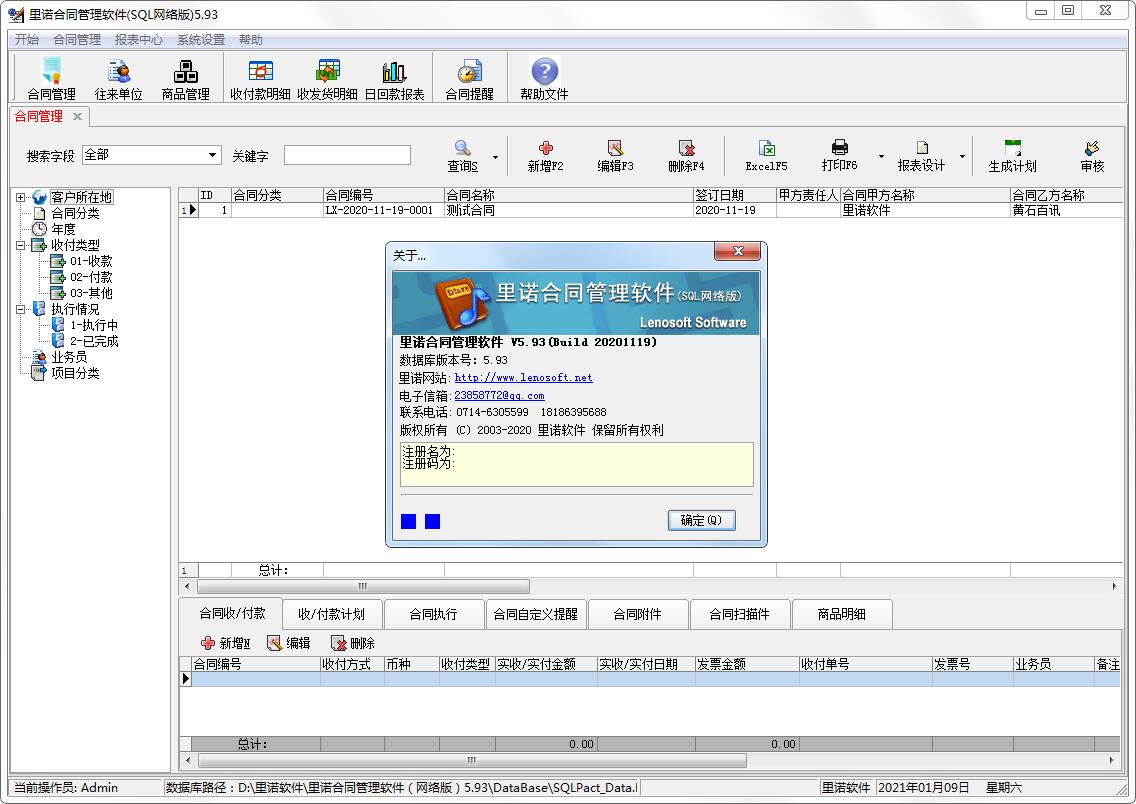Screen dimensions: 1136x804
Task: Select 02-付款 in the tree
Action: [91, 277]
